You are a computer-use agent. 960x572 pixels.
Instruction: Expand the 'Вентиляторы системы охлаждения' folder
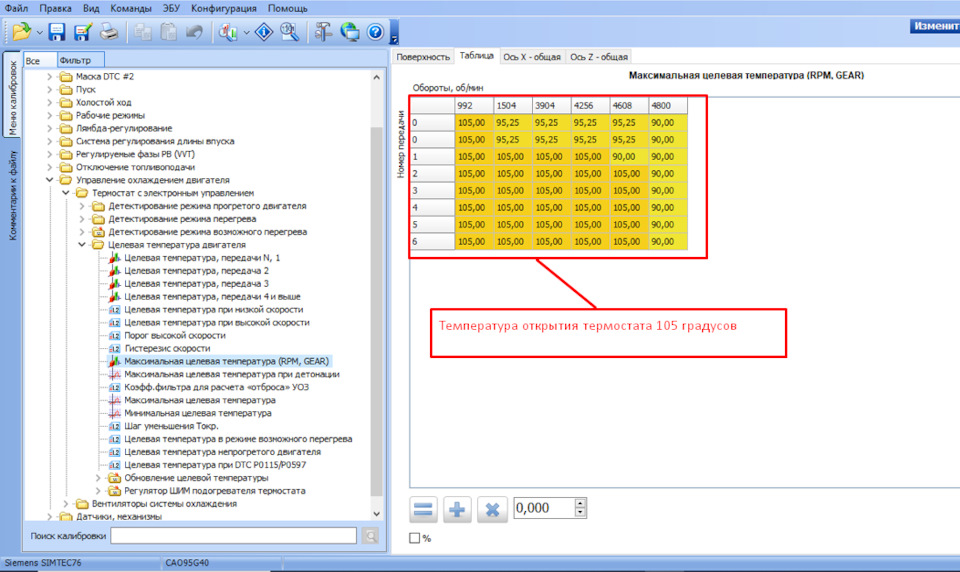(67, 504)
